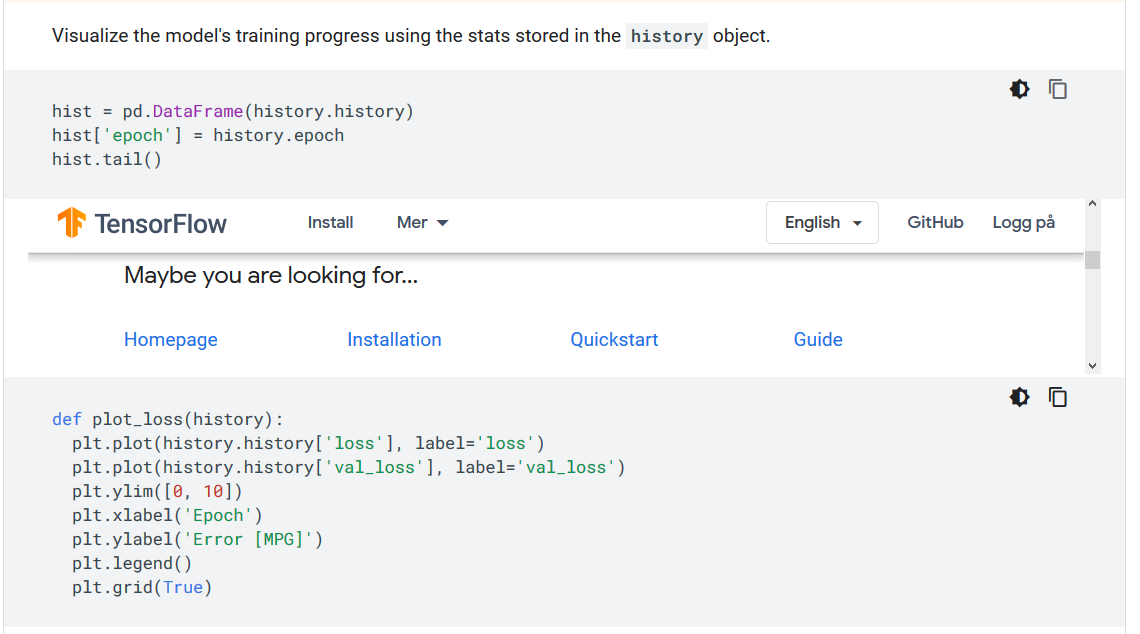
Task: Click the orange TensorFlow logo icon
Action: (x=71, y=222)
